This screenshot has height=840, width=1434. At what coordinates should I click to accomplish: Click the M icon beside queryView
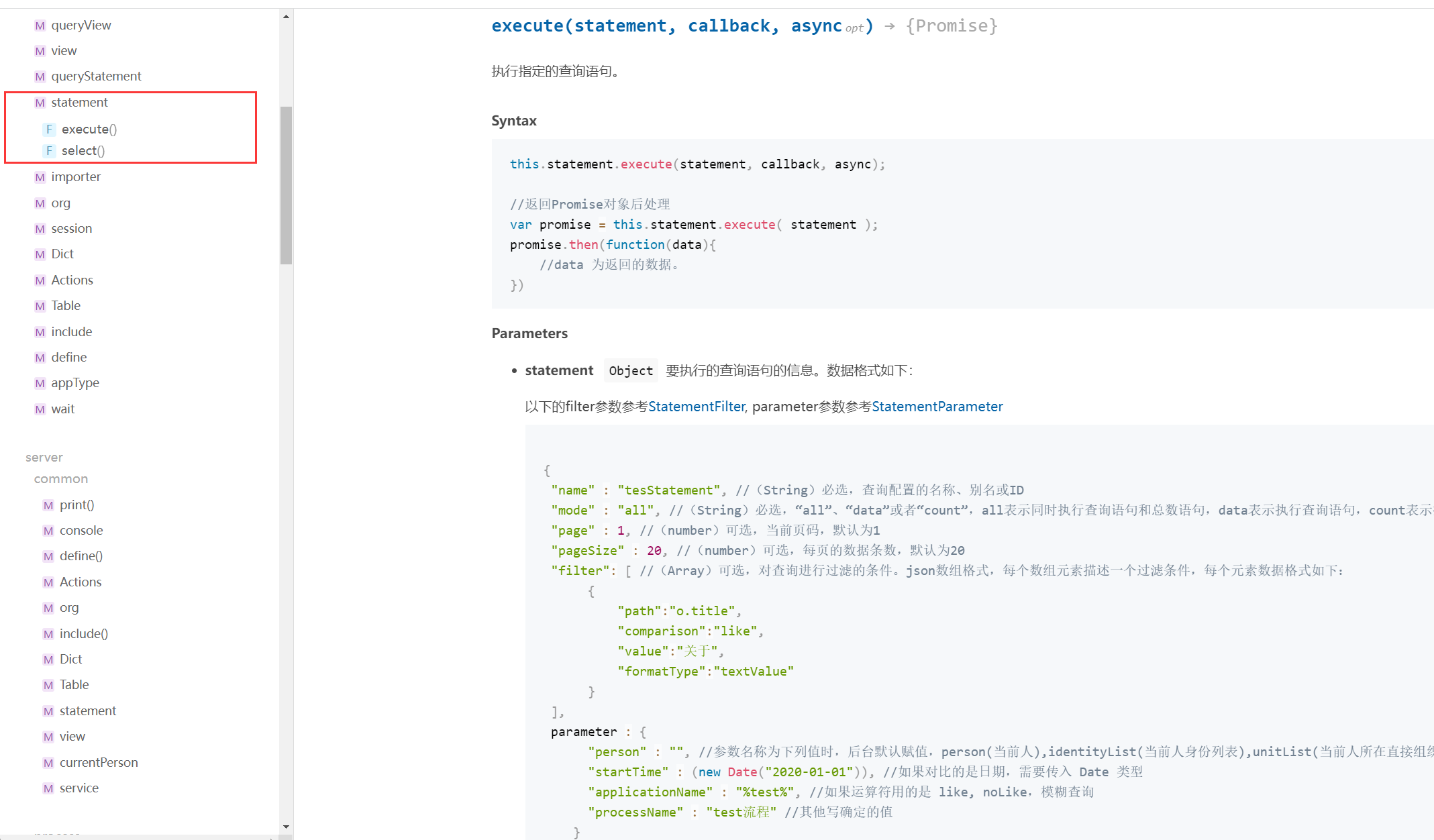[x=40, y=25]
